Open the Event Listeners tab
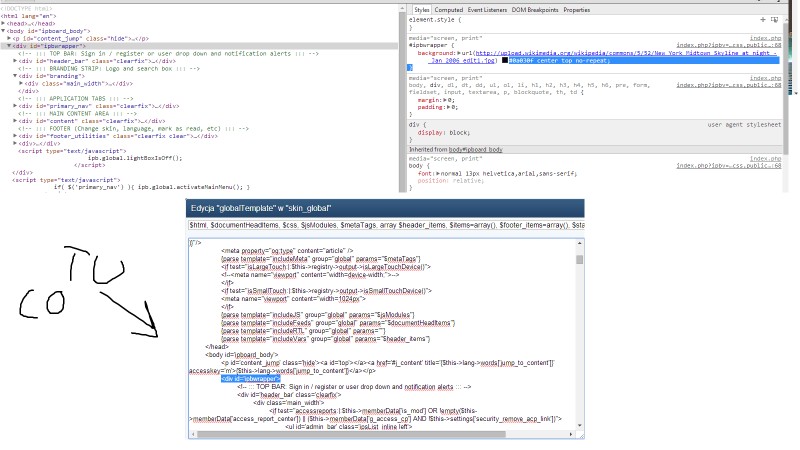The width and height of the screenshot is (800, 450). click(x=489, y=9)
